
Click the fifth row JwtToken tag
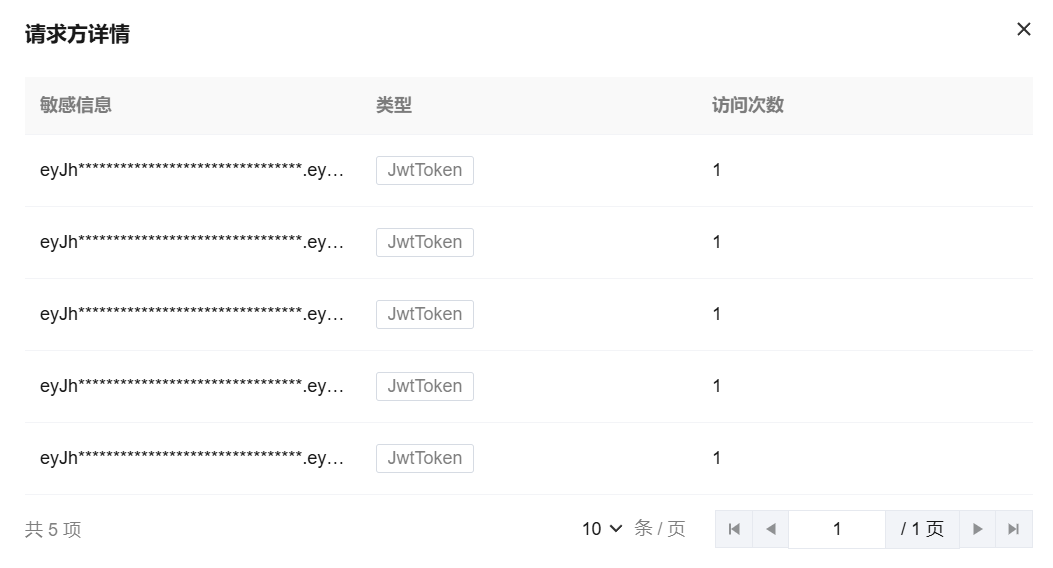[x=424, y=459]
